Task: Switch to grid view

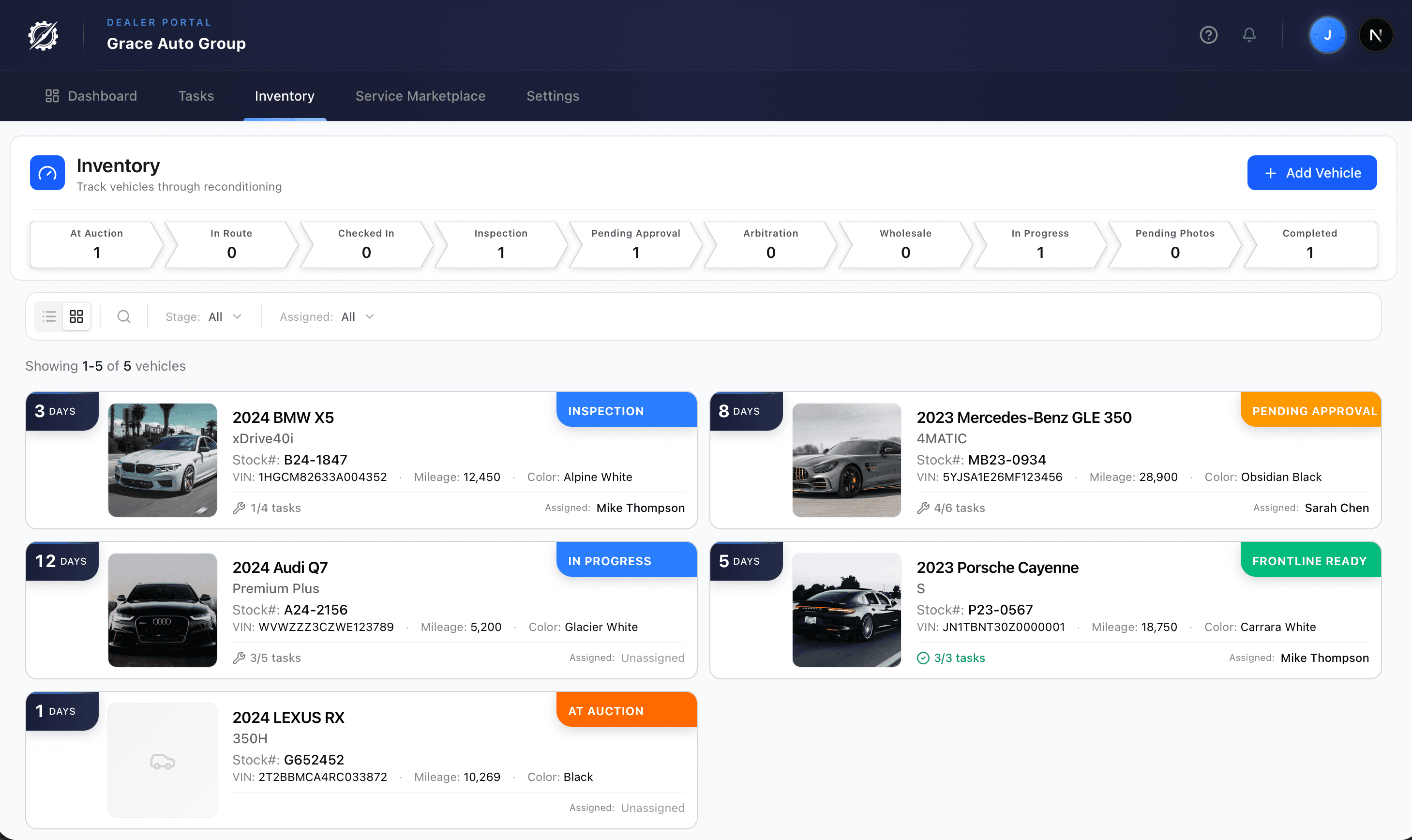Action: tap(76, 316)
